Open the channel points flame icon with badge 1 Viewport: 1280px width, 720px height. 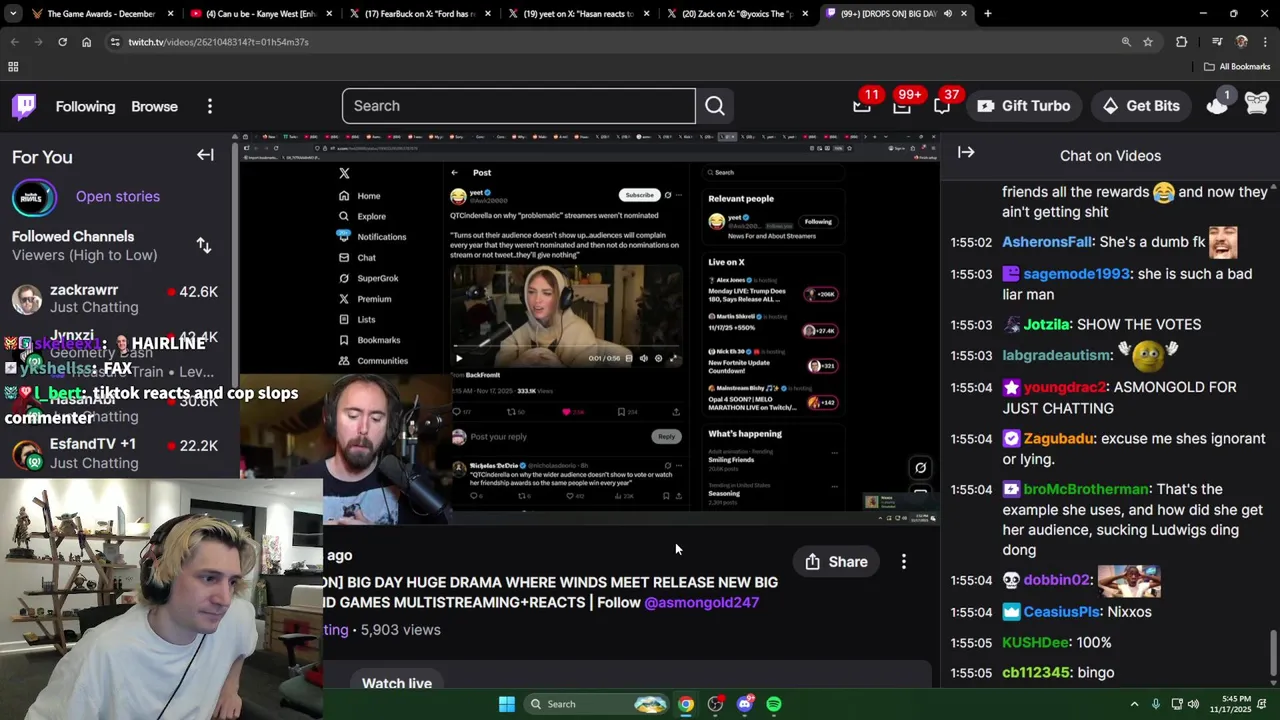pos(1217,104)
